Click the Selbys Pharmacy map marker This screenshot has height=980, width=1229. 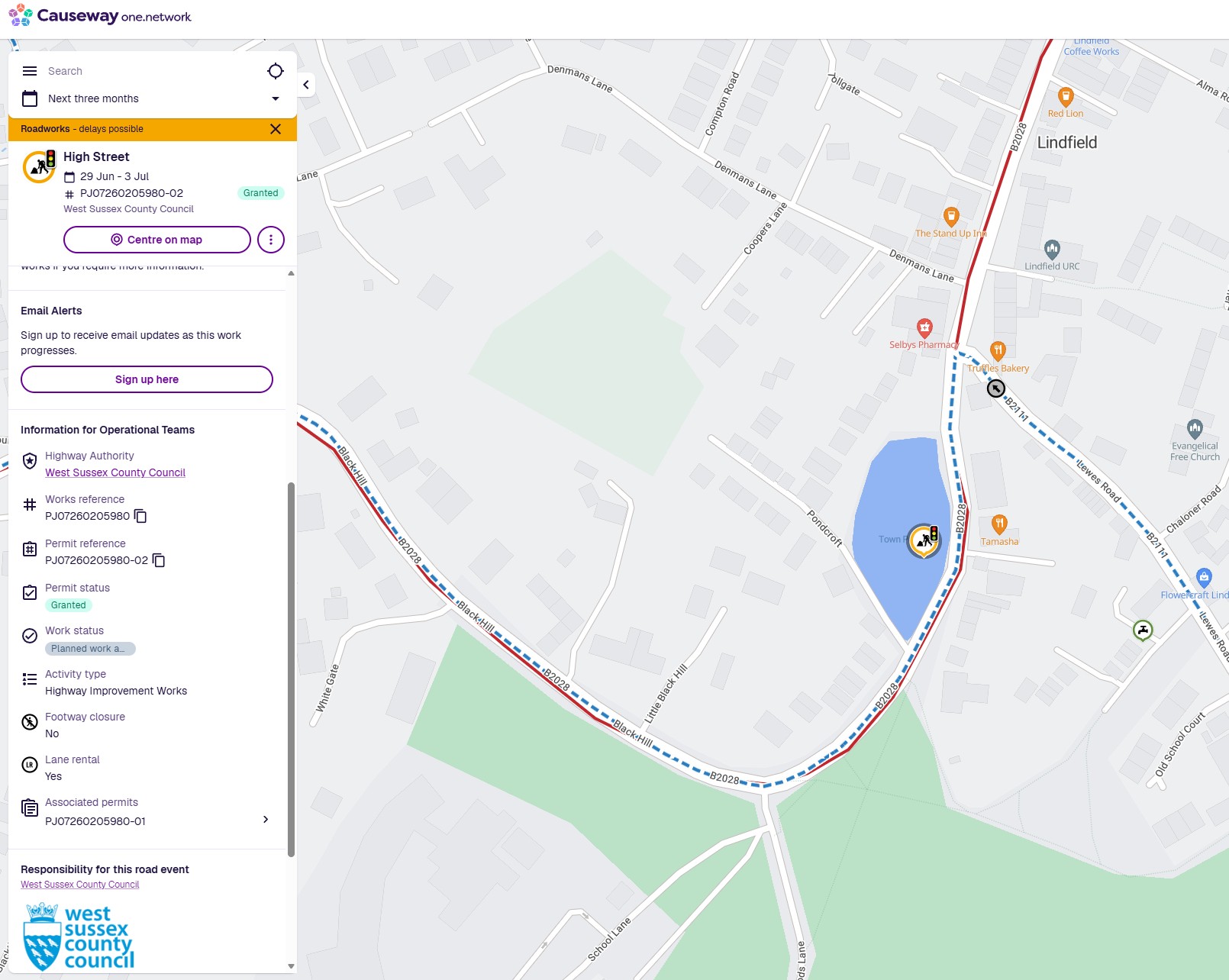point(925,328)
